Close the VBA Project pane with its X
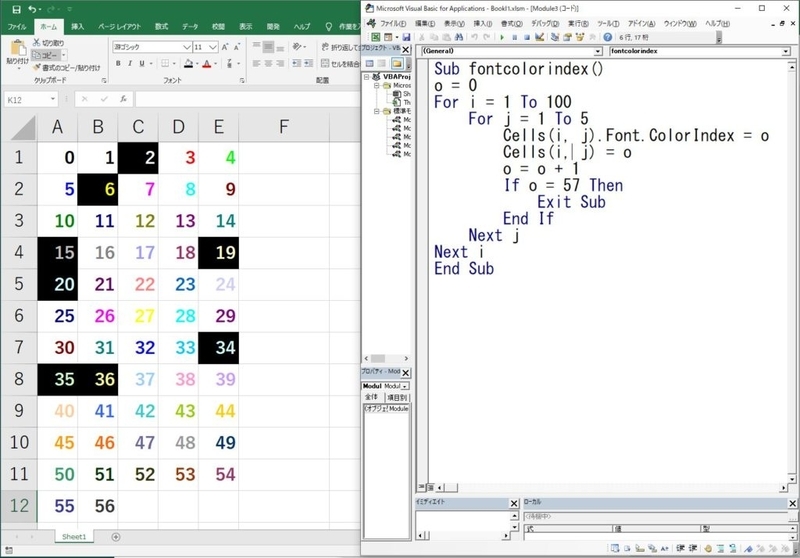This screenshot has height=558, width=800. pos(406,49)
